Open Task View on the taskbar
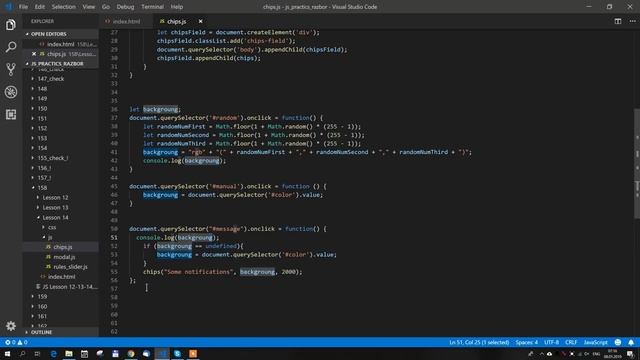640x360 pixels. tap(38, 353)
